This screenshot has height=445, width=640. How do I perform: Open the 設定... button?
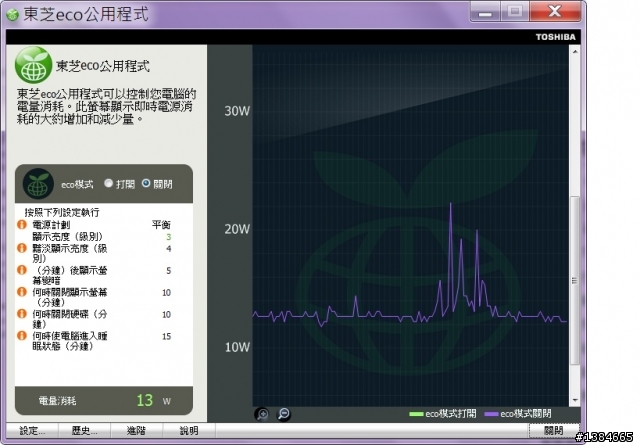click(x=33, y=431)
